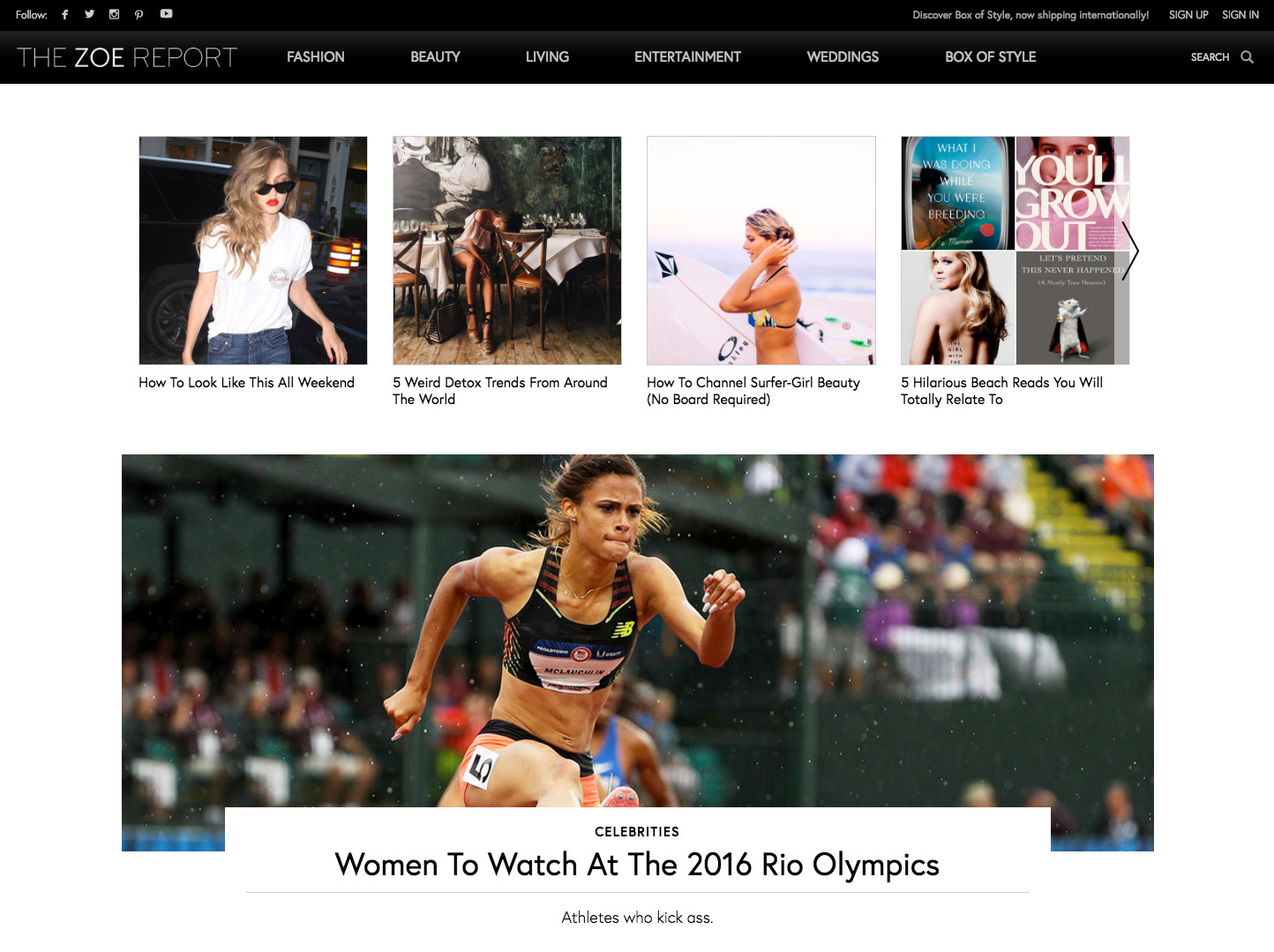Advance carousel with the right arrow

(x=1130, y=251)
